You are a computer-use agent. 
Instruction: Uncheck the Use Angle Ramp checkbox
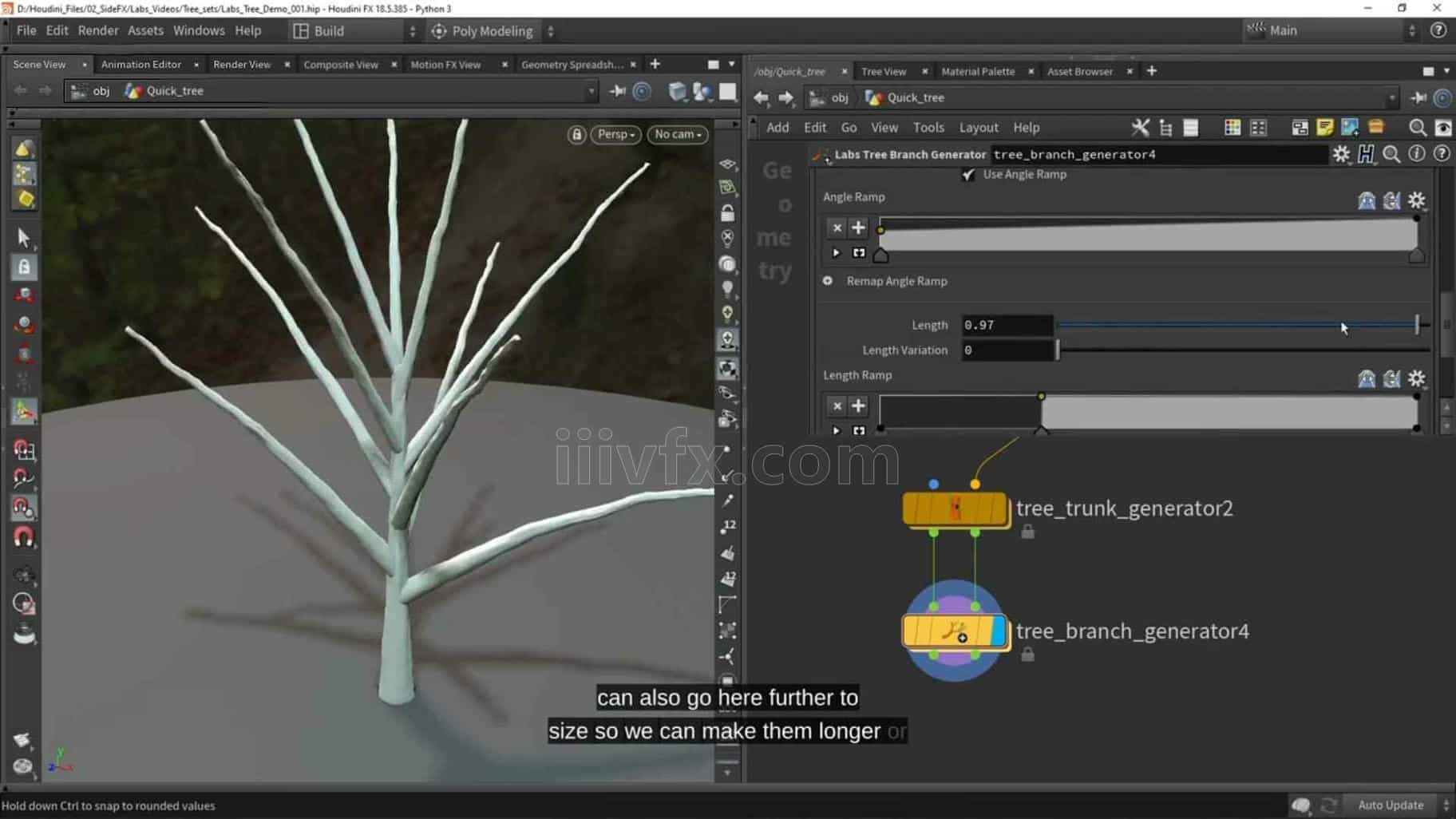point(968,174)
